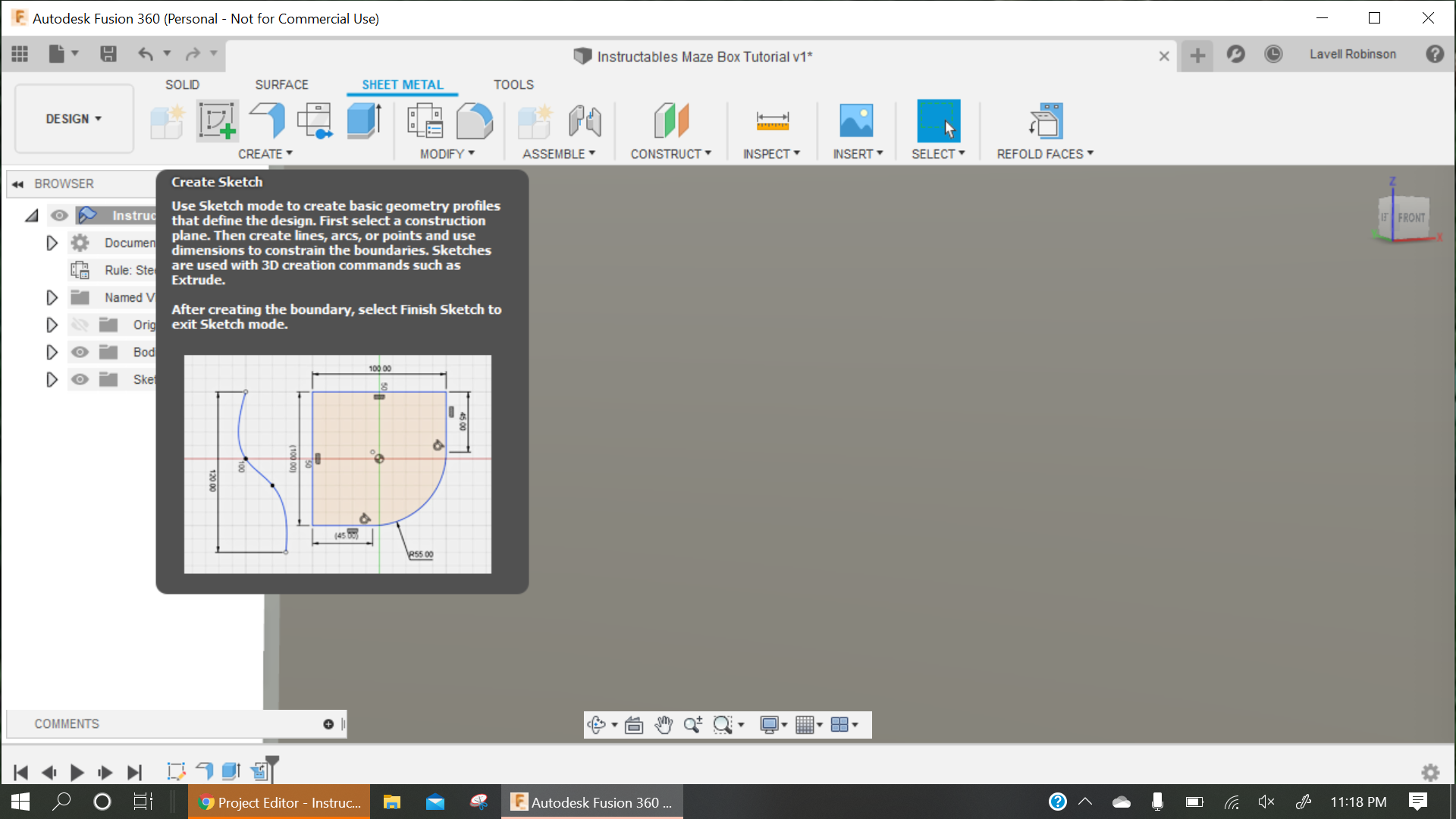
Task: Jump to the timeline beginning
Action: point(20,773)
